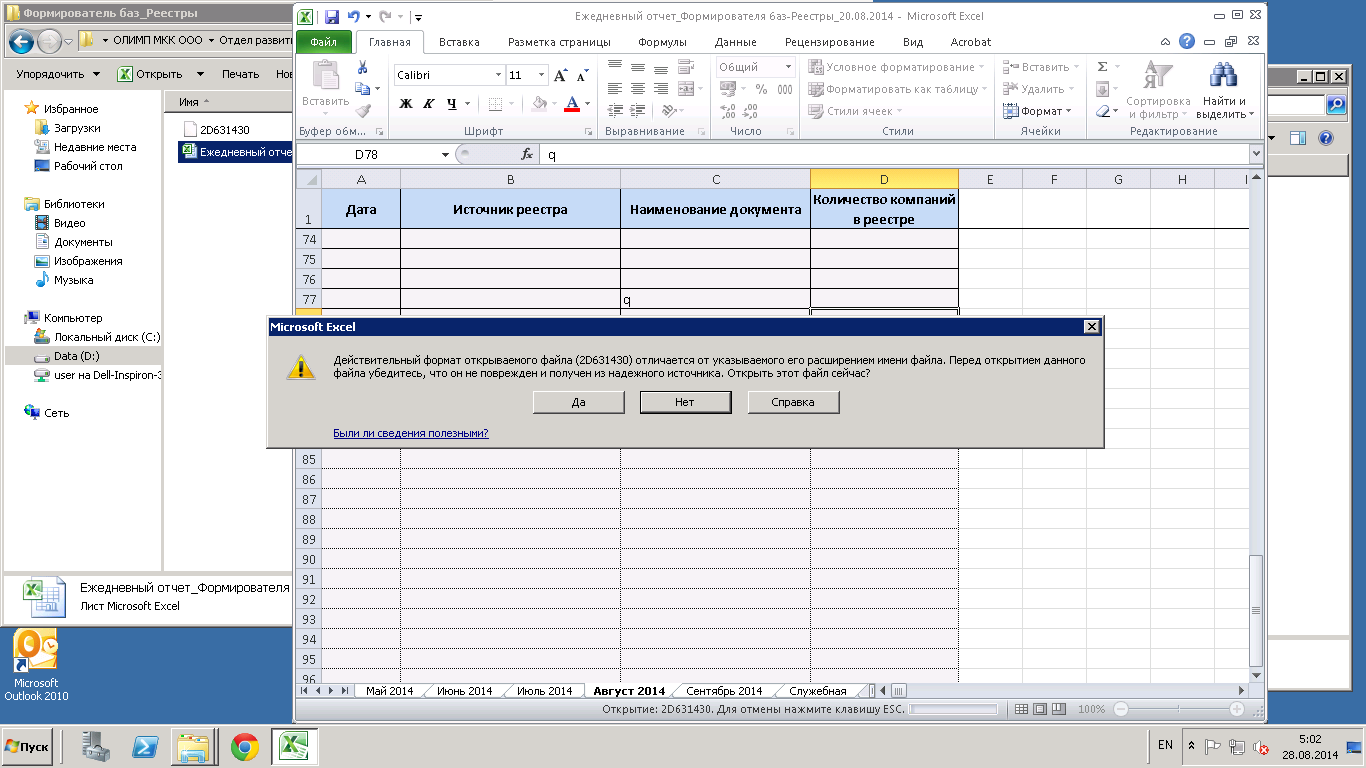Select Загрузки in Explorer favorites
This screenshot has width=1366, height=768.
[x=77, y=128]
